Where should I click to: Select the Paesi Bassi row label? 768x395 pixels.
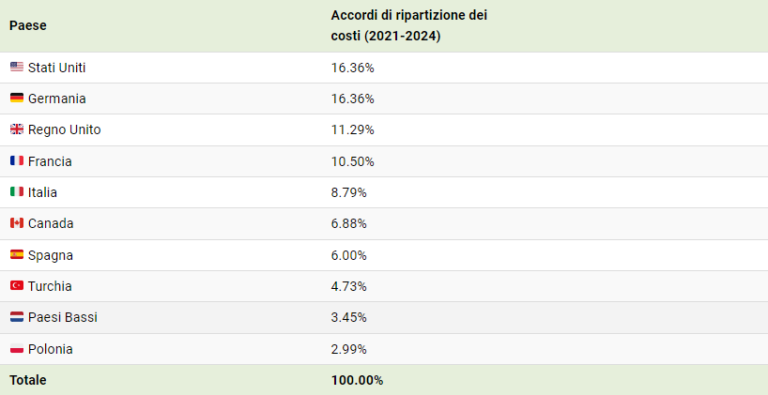point(63,318)
